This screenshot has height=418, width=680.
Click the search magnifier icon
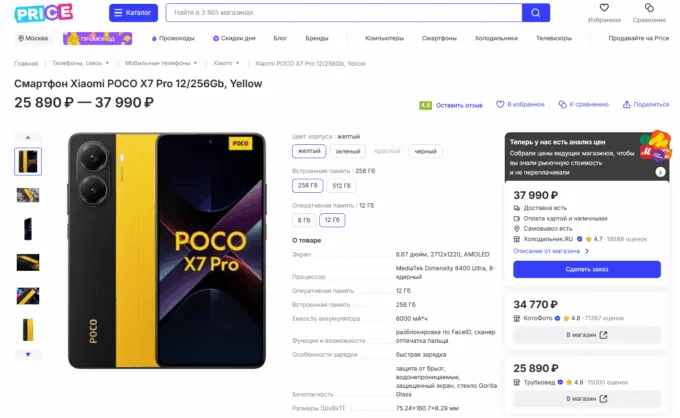(536, 13)
